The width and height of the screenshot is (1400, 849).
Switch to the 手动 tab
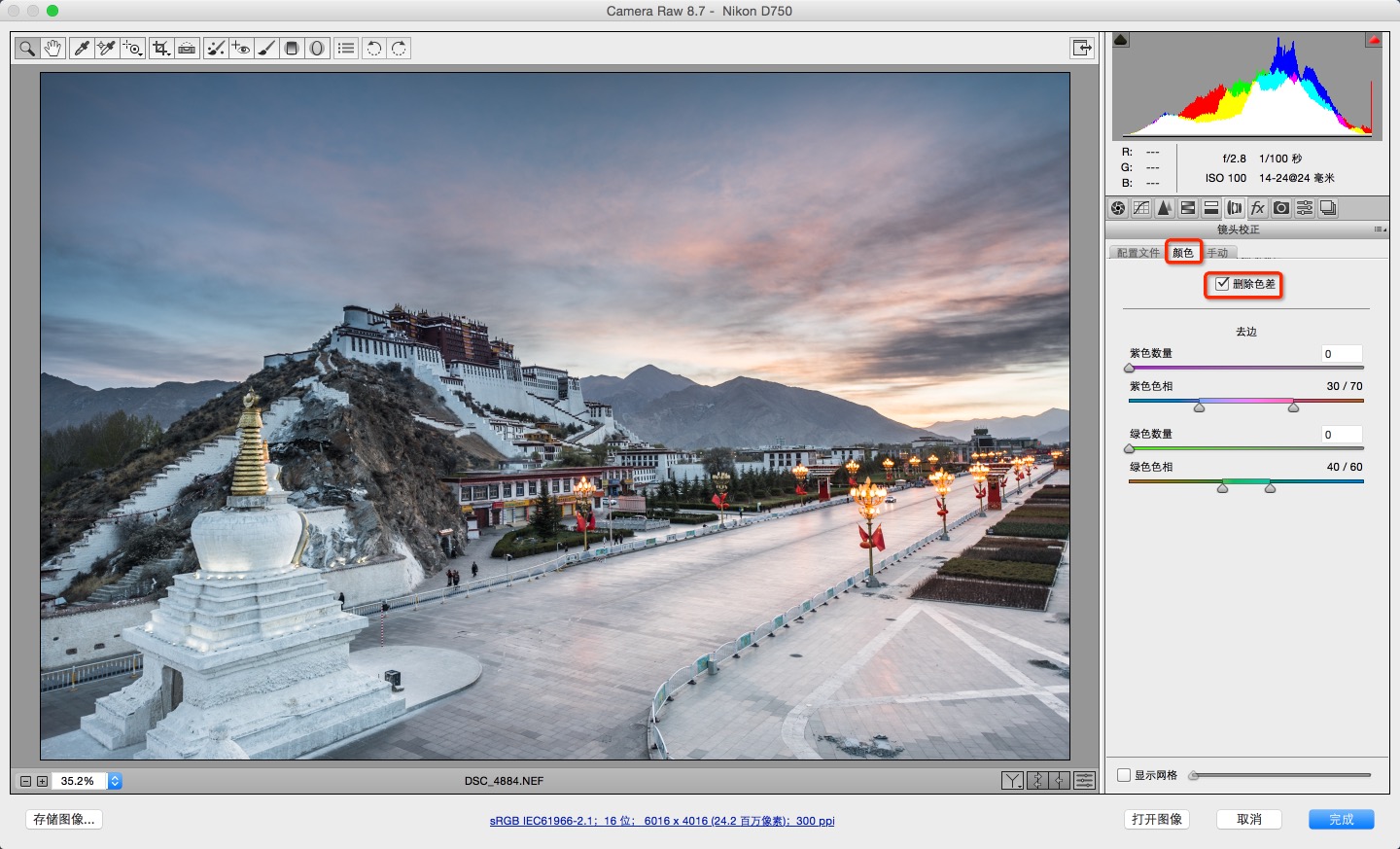click(1217, 253)
